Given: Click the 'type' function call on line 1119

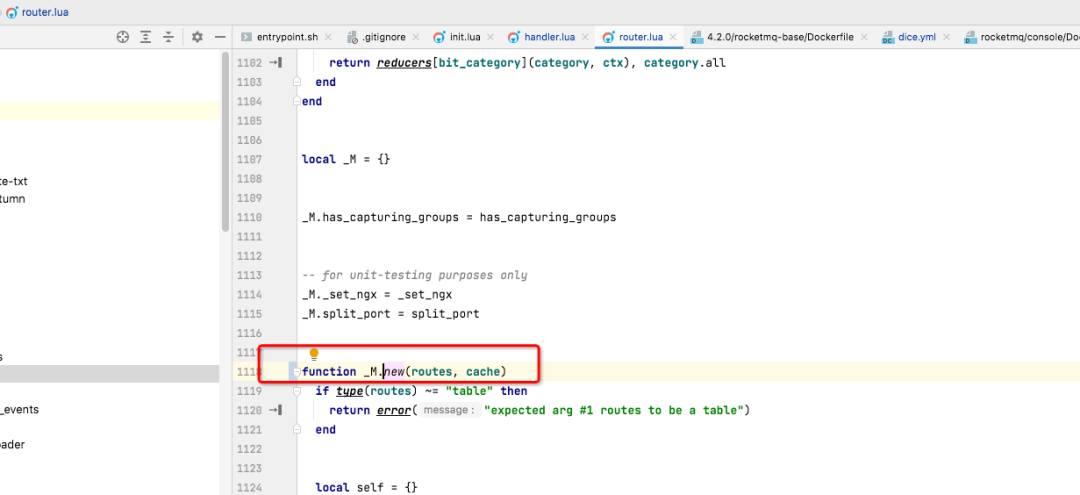Looking at the screenshot, I should (349, 391).
